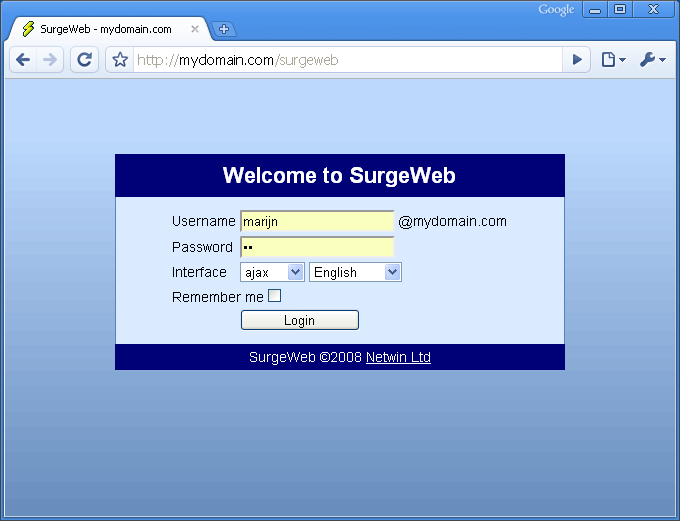680x521 pixels.
Task: Close the SurgeWeb tab
Action: pyautogui.click(x=195, y=29)
